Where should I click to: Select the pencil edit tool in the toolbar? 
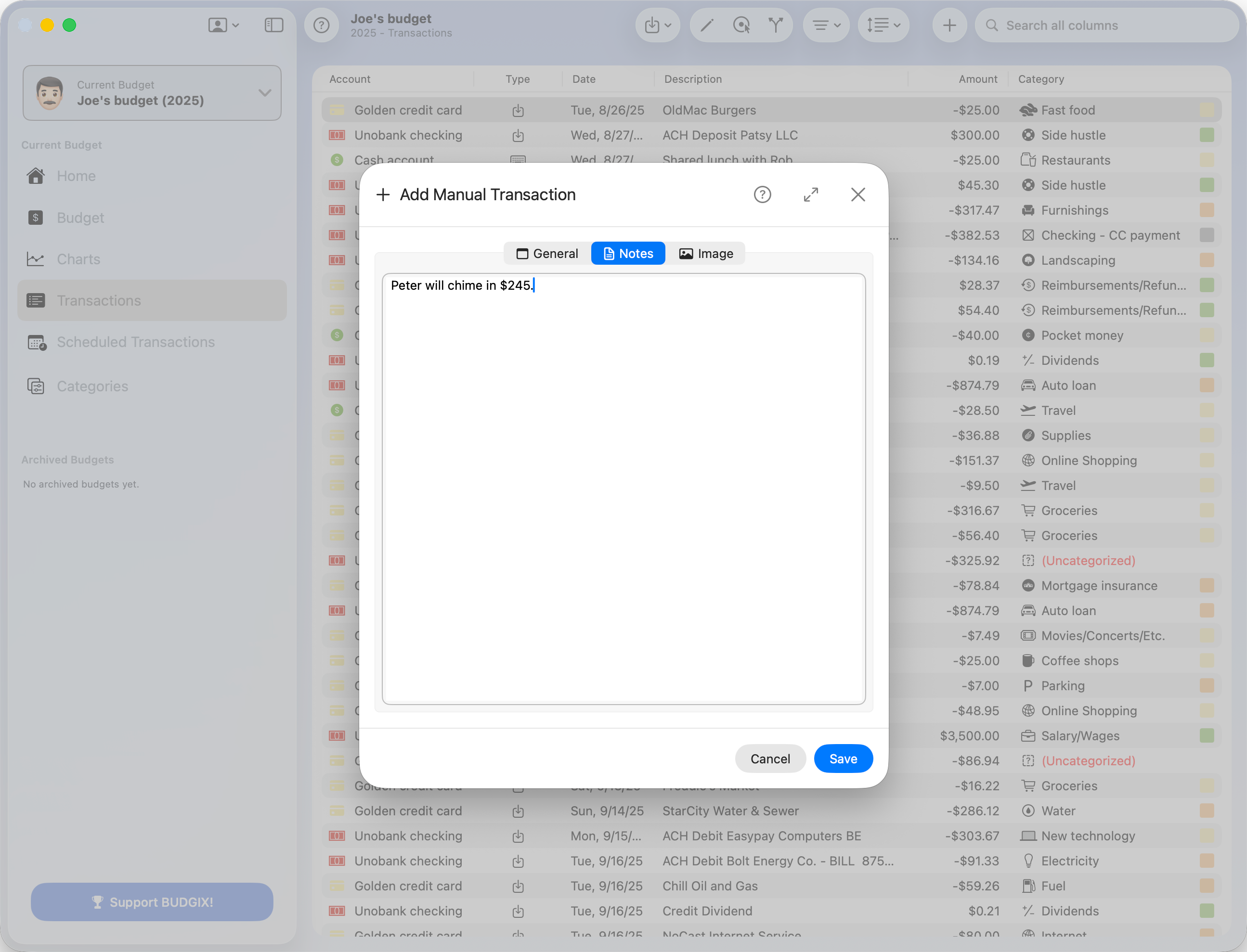[706, 25]
